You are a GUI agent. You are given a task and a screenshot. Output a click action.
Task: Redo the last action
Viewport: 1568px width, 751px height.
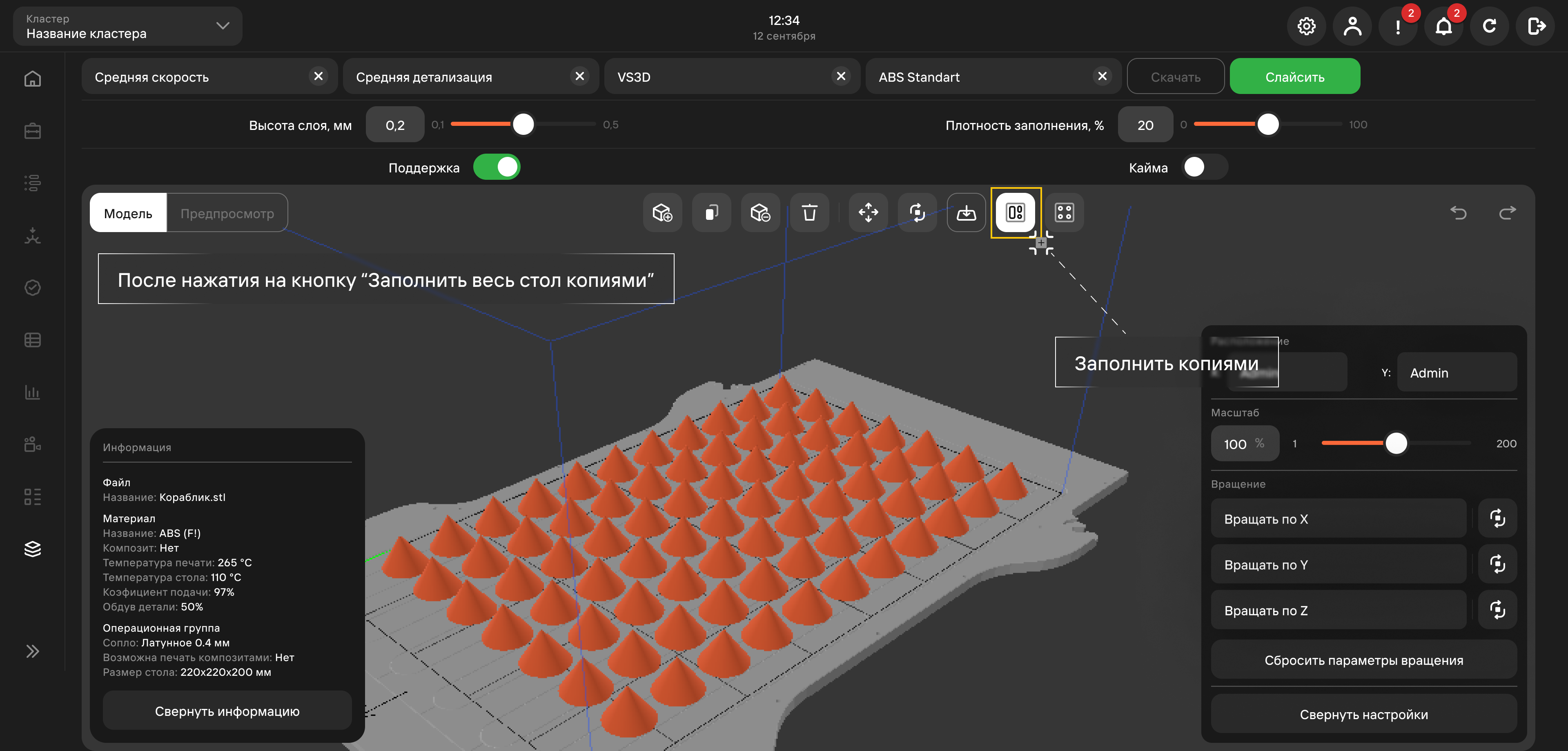pyautogui.click(x=1507, y=212)
